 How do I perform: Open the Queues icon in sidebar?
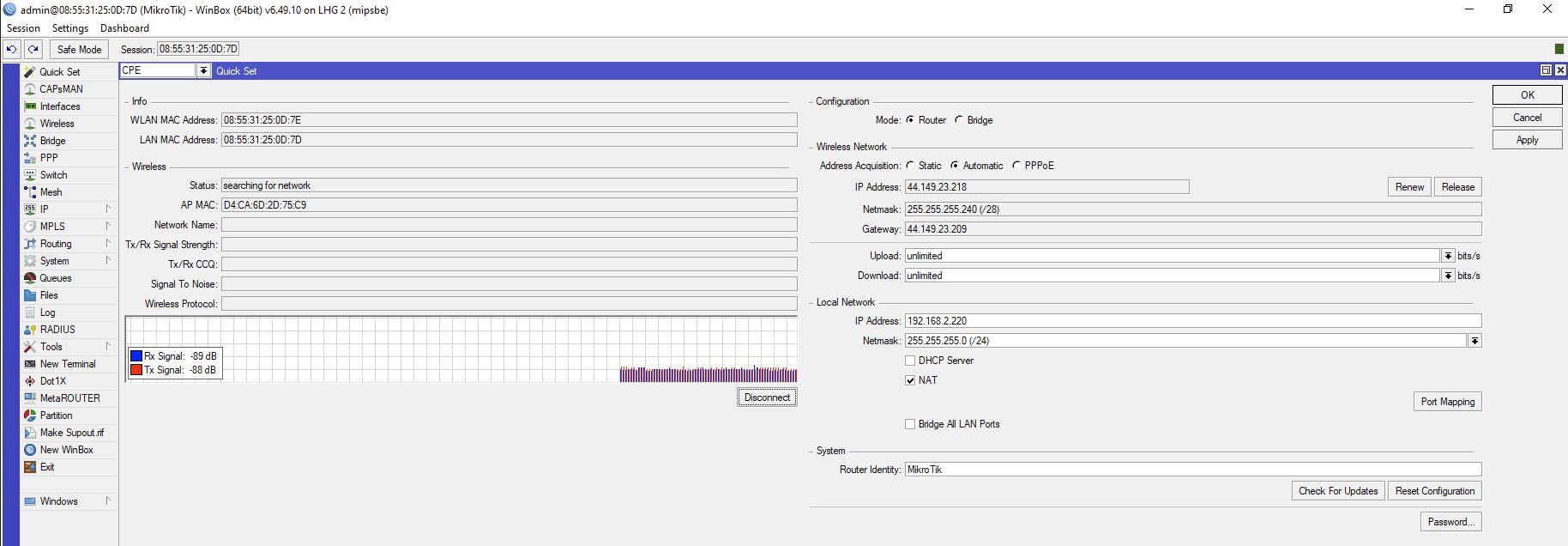coord(30,278)
